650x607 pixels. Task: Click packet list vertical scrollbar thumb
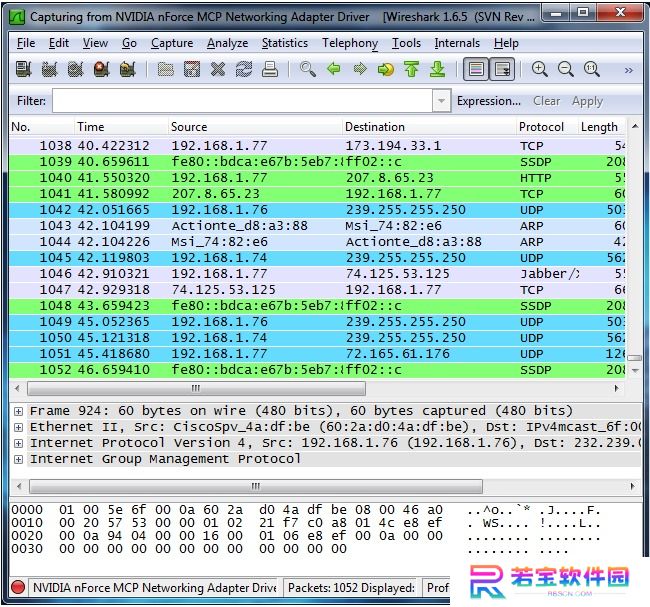[x=634, y=358]
